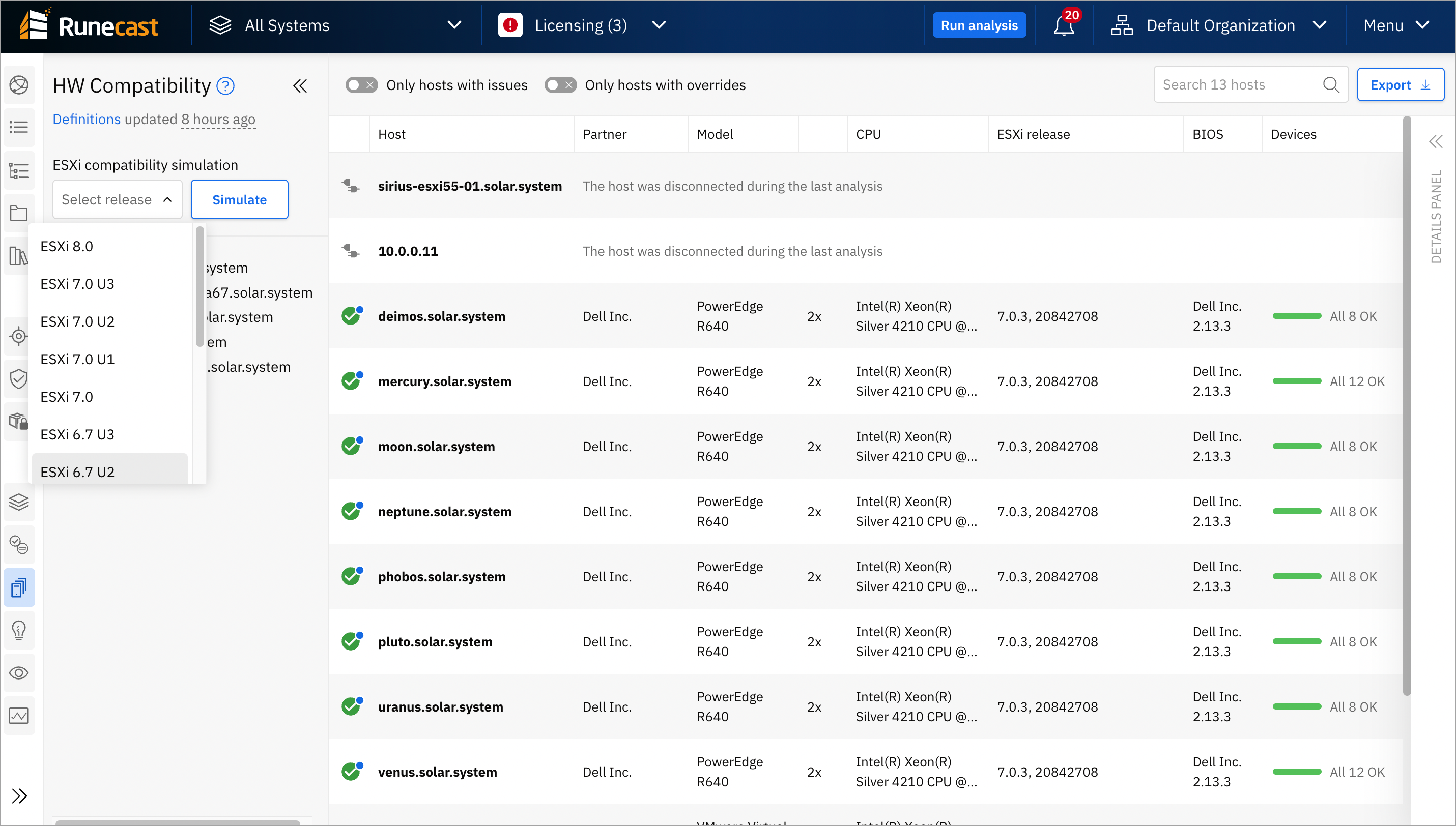This screenshot has height=826, width=1456.
Task: Open the locked package sidebar icon
Action: pos(19,421)
